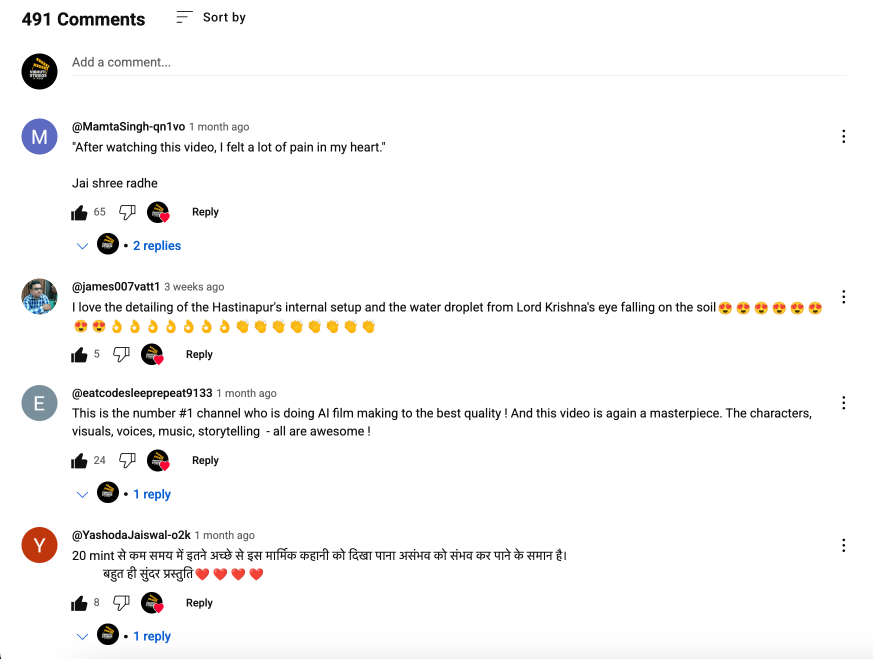Viewport: 873px width, 659px height.
Task: Expand the 2 replies thread
Action: pyautogui.click(x=156, y=246)
